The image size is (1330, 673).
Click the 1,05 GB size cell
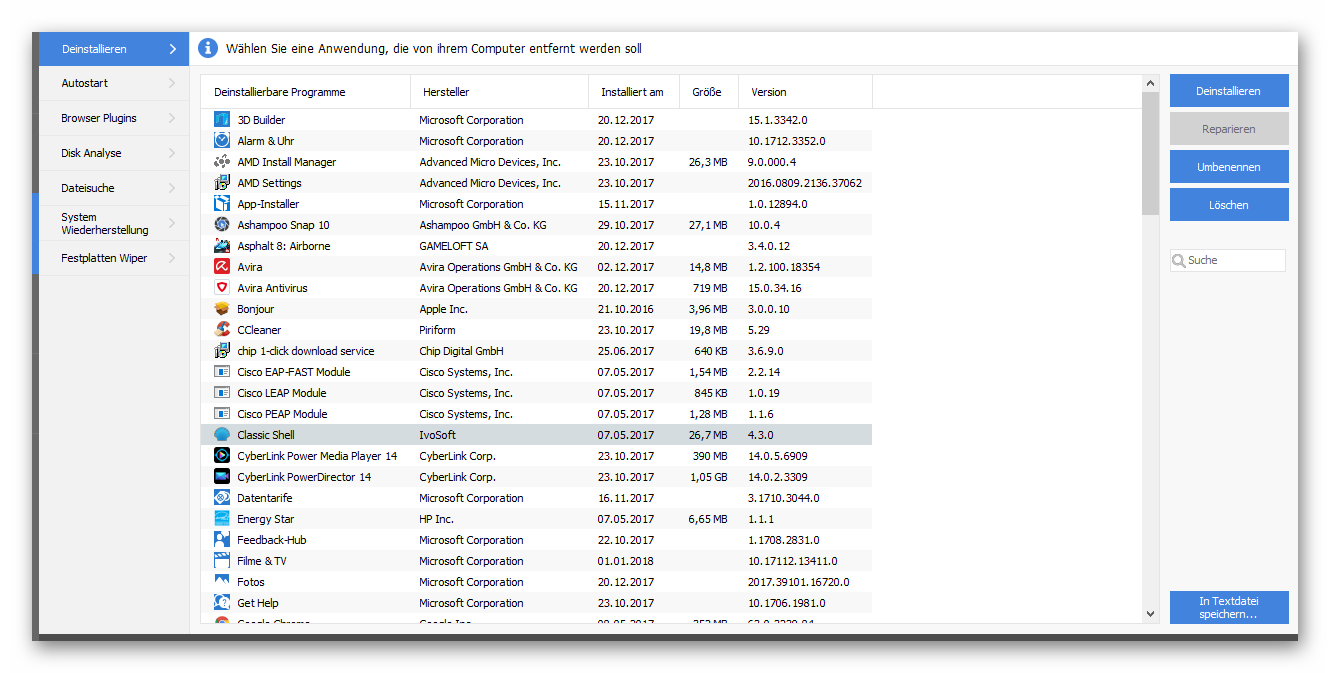(x=708, y=477)
